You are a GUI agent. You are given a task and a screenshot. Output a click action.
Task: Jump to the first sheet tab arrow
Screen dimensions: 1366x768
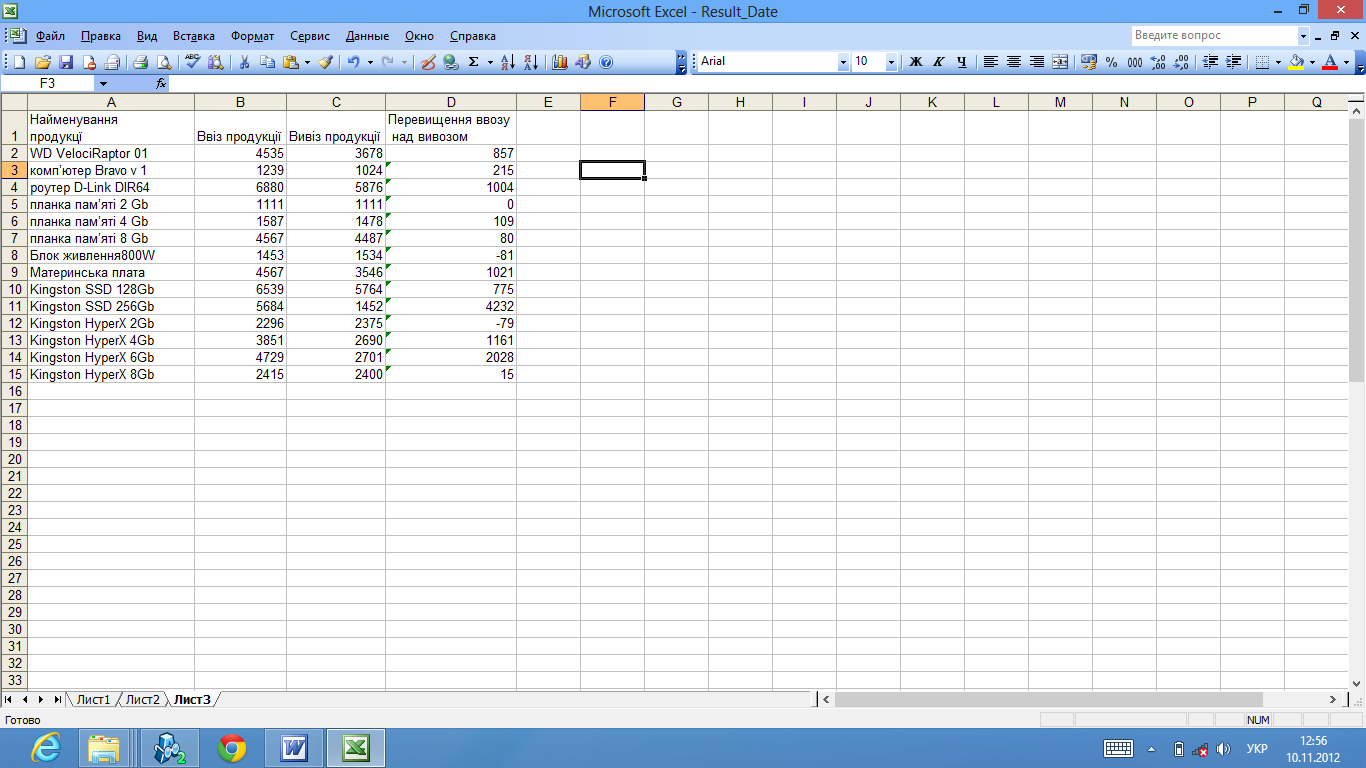tap(10, 700)
